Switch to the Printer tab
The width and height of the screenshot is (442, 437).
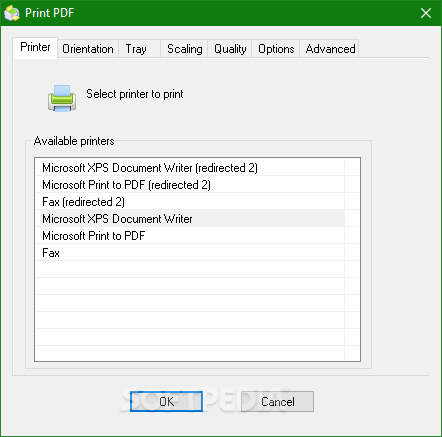(35, 47)
